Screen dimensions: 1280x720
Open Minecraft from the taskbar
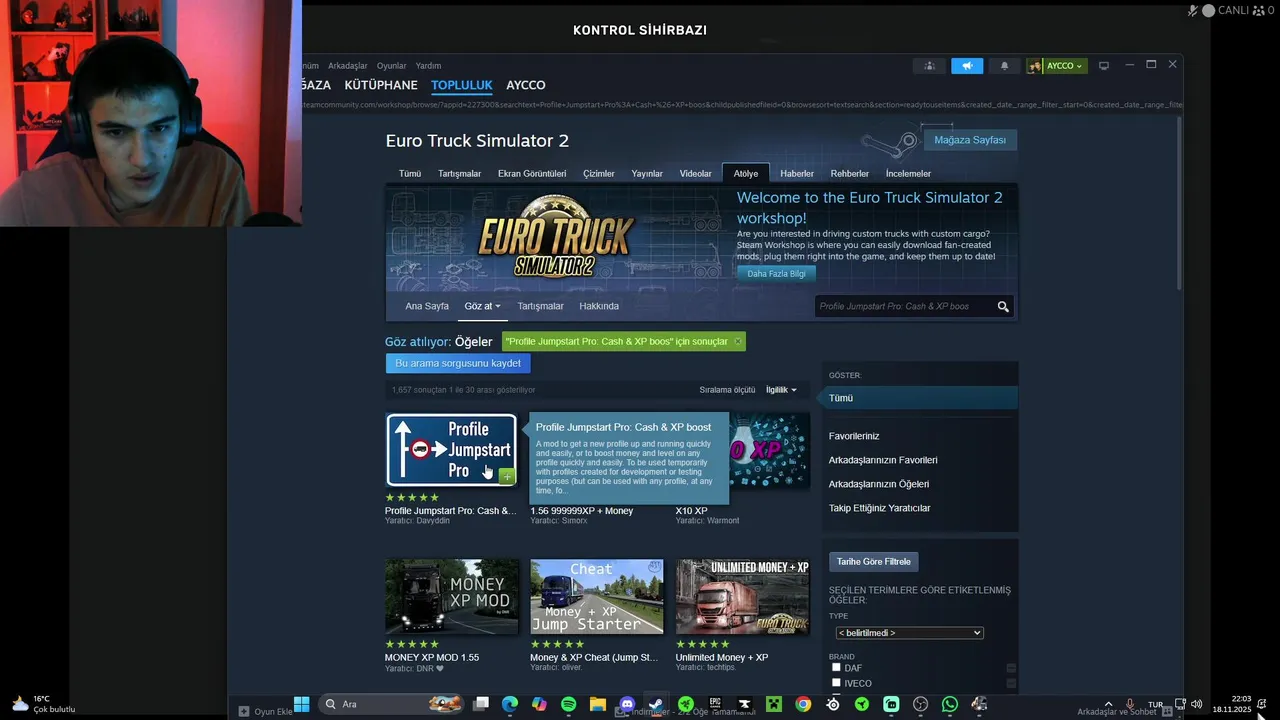[x=773, y=704]
